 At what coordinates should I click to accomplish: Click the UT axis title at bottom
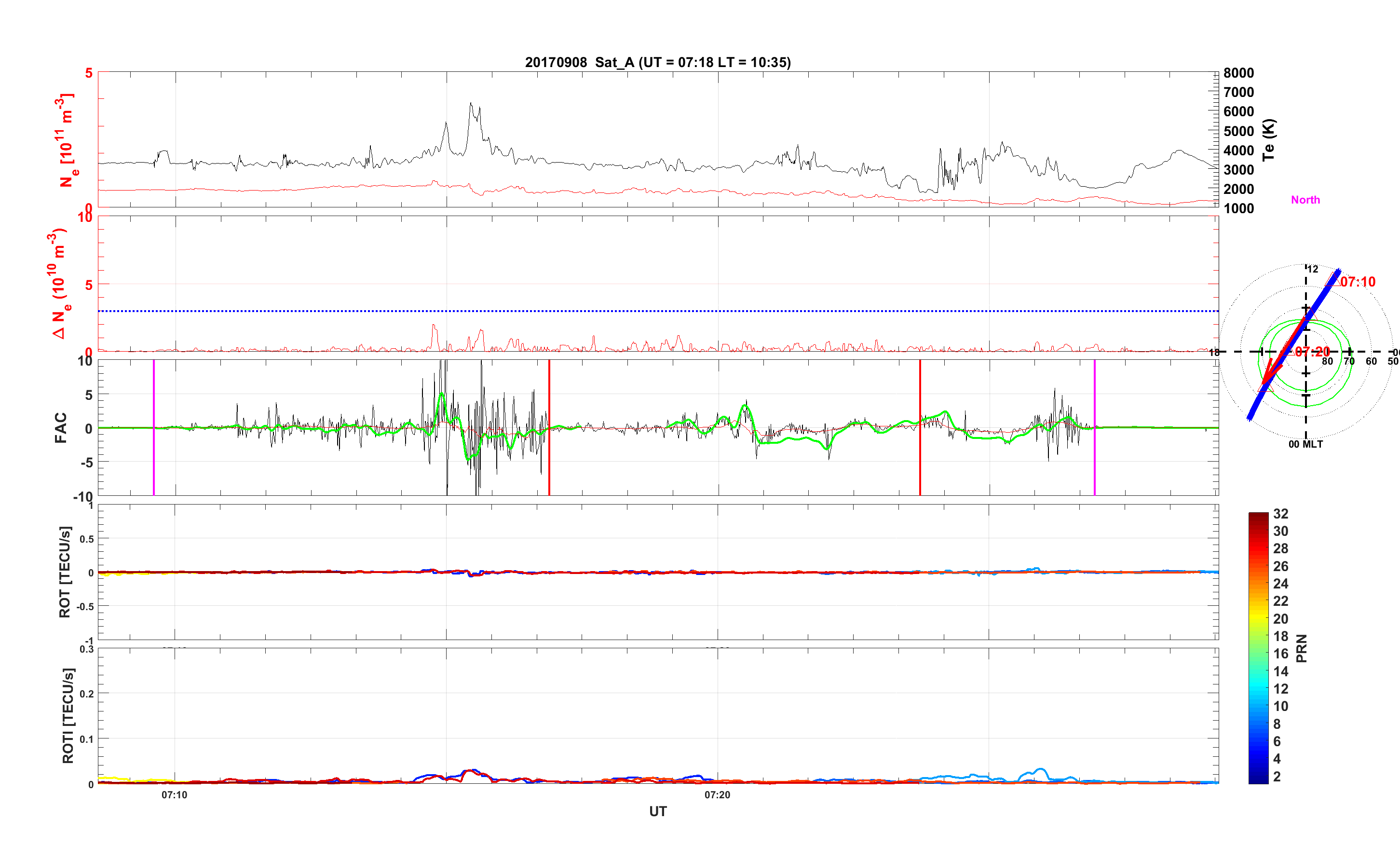657,811
